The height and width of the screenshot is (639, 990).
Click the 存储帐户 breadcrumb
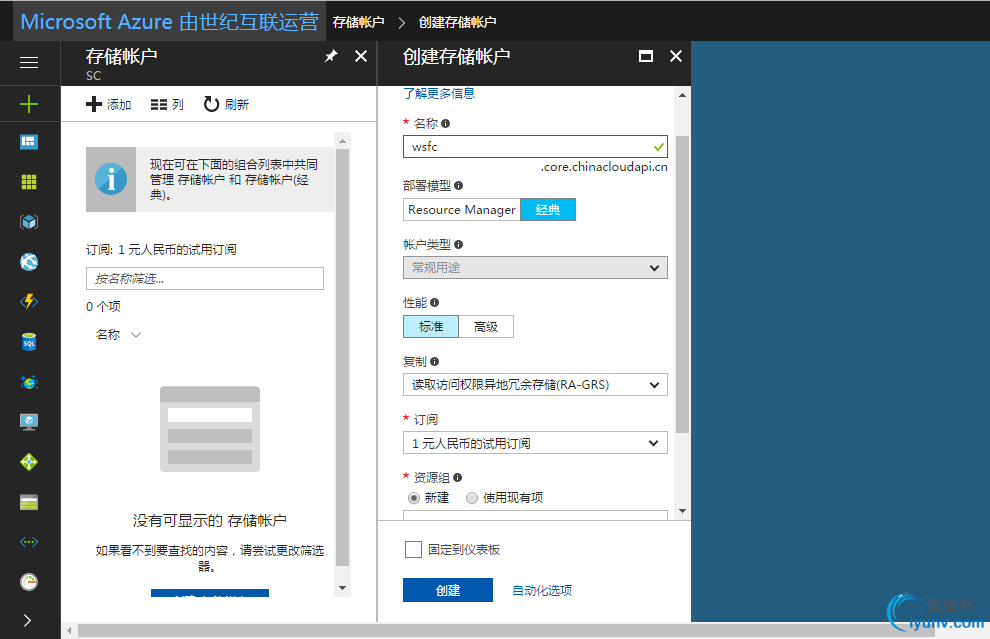pyautogui.click(x=358, y=22)
